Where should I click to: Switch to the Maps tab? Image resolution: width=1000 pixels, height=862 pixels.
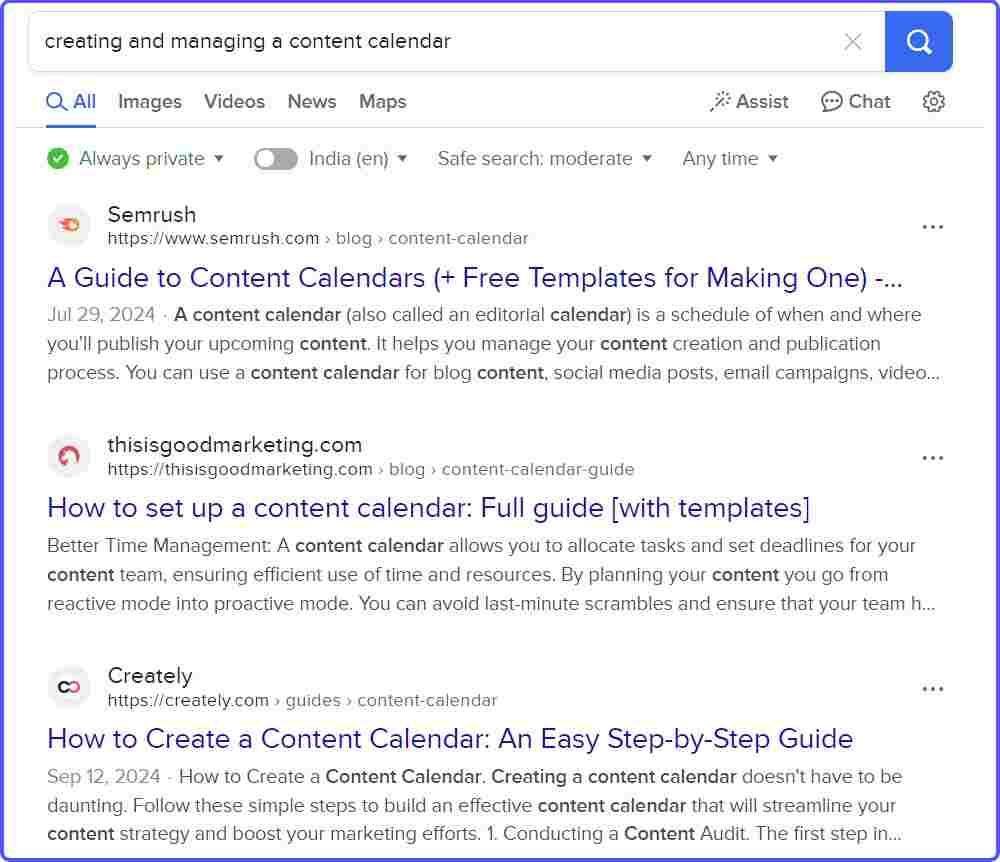tap(383, 101)
